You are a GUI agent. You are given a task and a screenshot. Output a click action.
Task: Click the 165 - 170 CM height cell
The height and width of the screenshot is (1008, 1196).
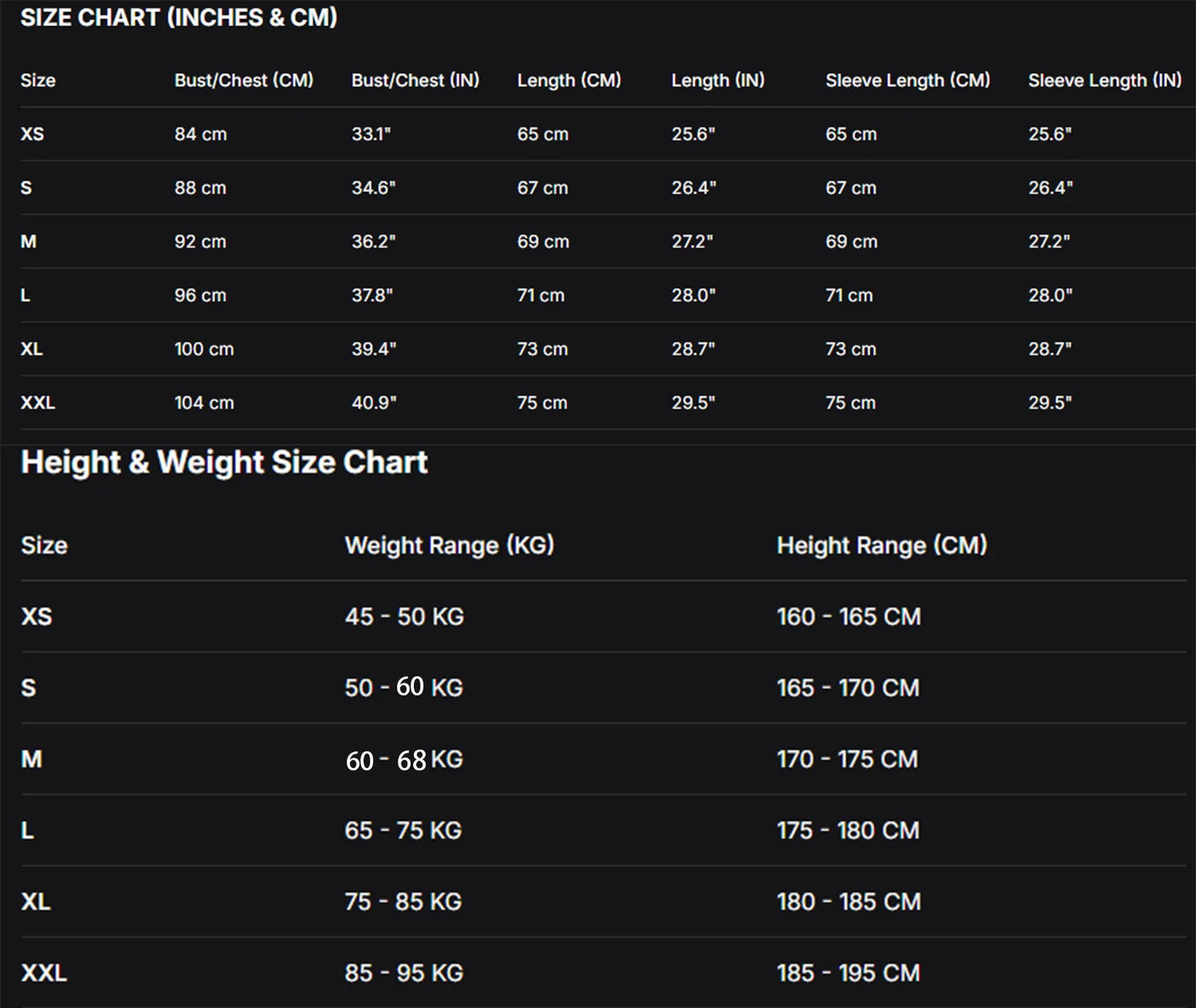pyautogui.click(x=848, y=688)
